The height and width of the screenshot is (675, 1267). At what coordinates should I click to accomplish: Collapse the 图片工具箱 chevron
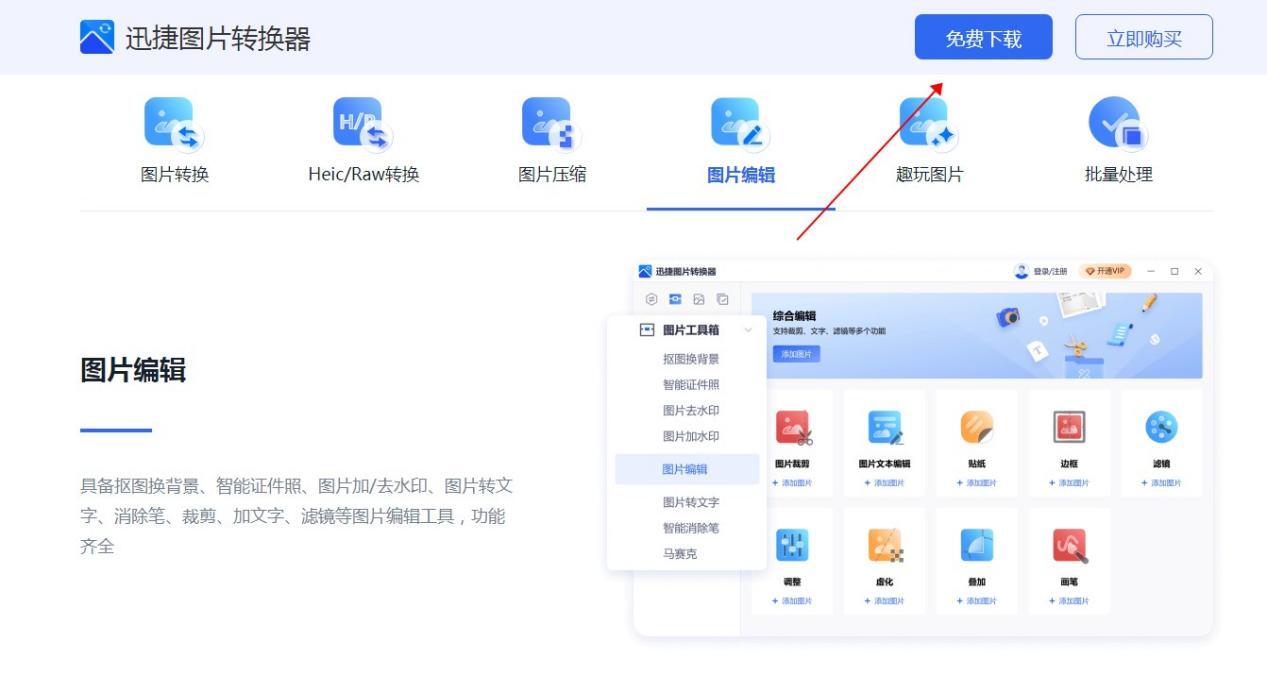[748, 330]
